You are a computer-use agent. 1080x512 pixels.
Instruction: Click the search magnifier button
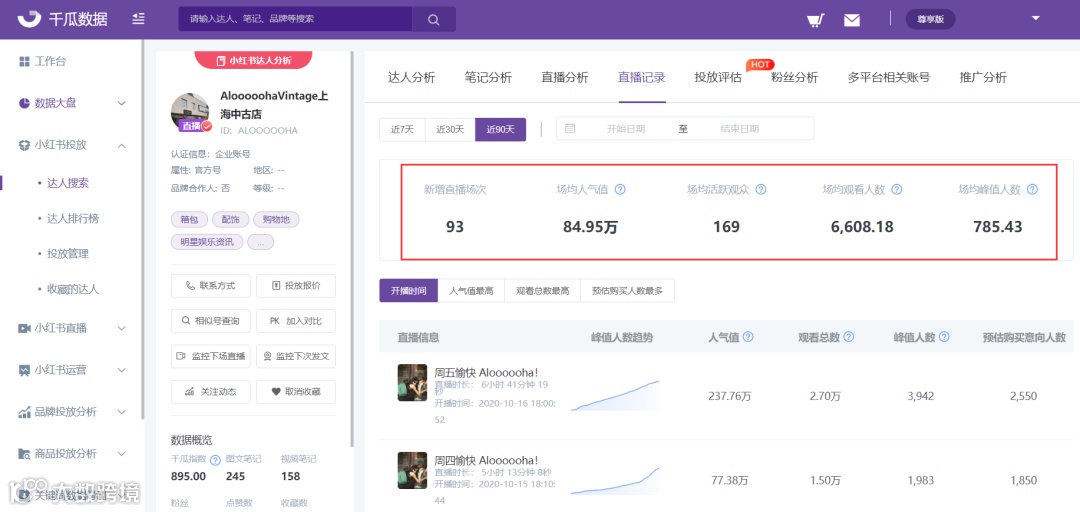pos(434,19)
